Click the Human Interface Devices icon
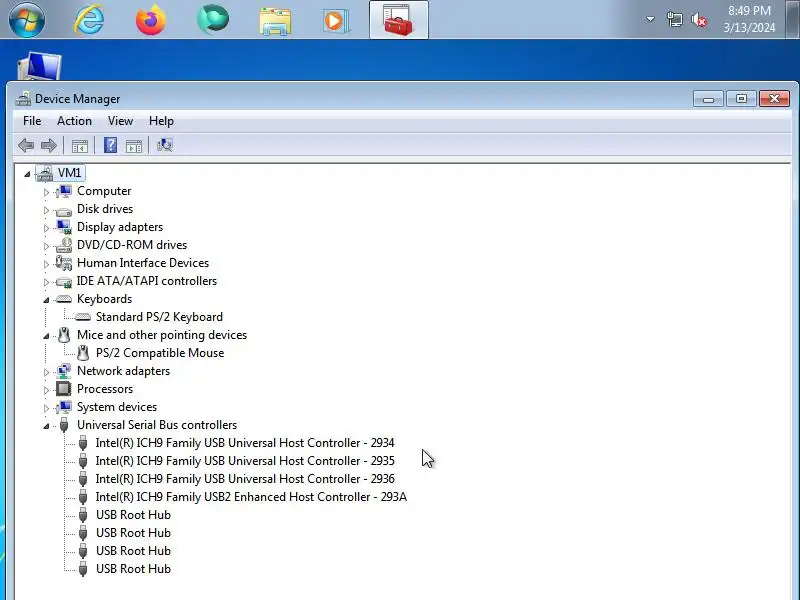Screen dimensions: 800x600 pyautogui.click(x=64, y=263)
